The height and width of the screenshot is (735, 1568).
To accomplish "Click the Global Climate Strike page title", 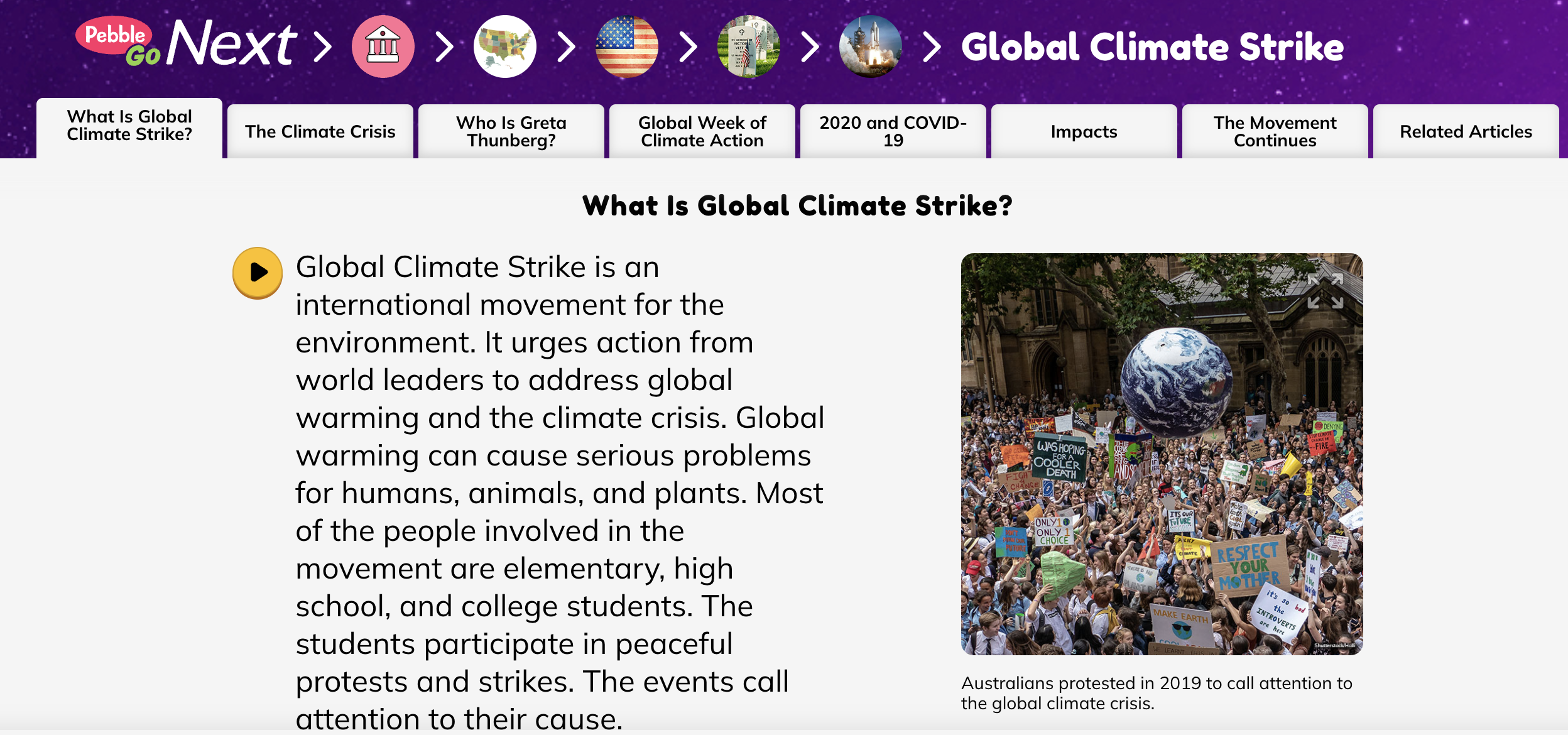I will click(x=1152, y=47).
